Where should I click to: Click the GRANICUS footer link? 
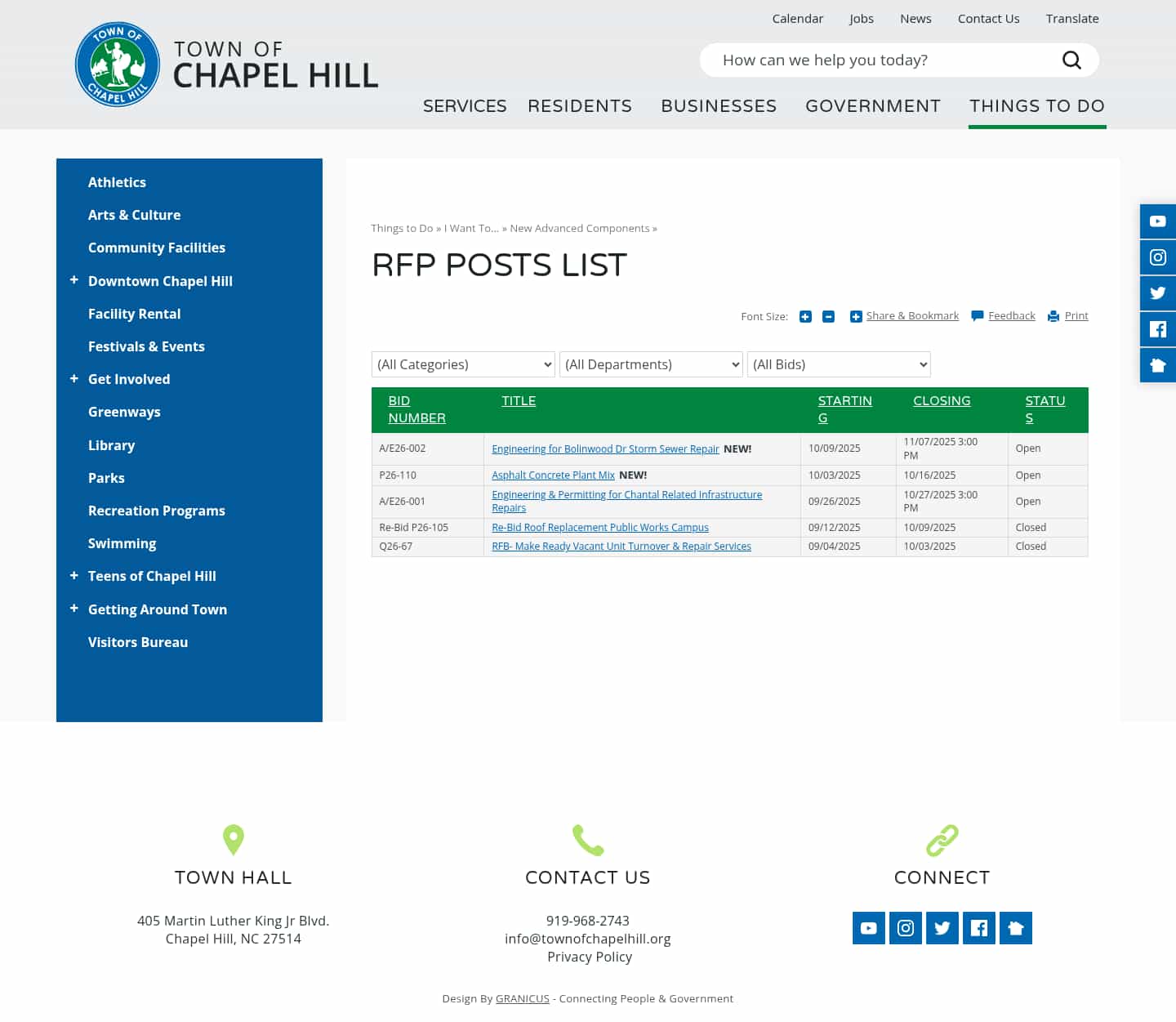pos(523,998)
